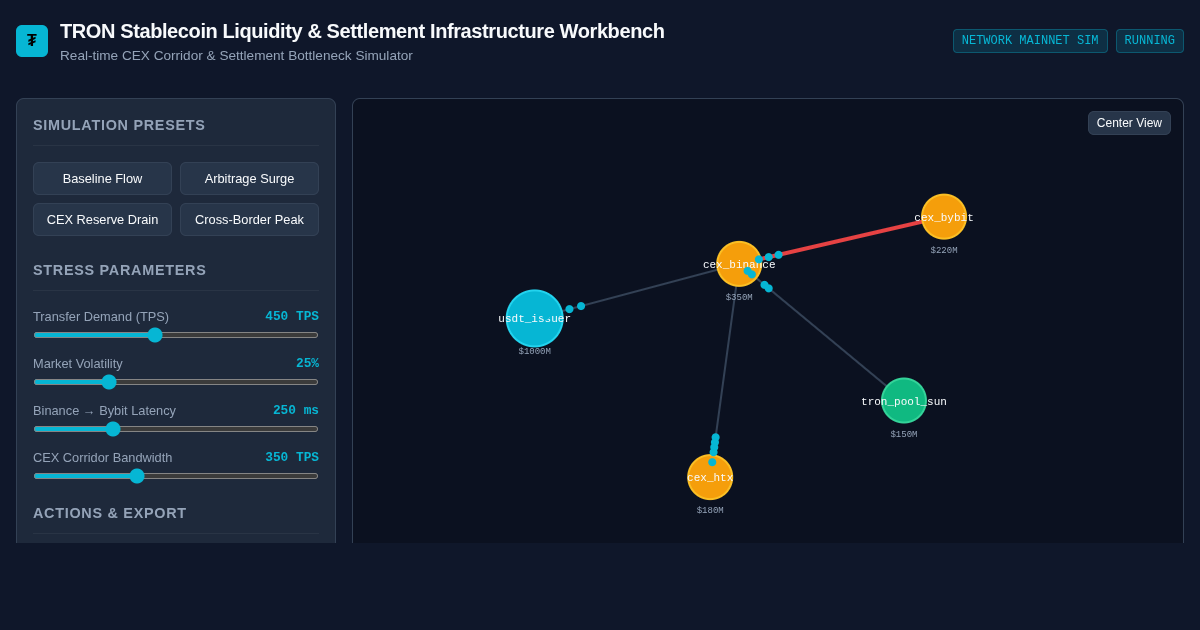This screenshot has height=630, width=1200.
Task: Click the TRON logo icon in header
Action: click(32, 41)
